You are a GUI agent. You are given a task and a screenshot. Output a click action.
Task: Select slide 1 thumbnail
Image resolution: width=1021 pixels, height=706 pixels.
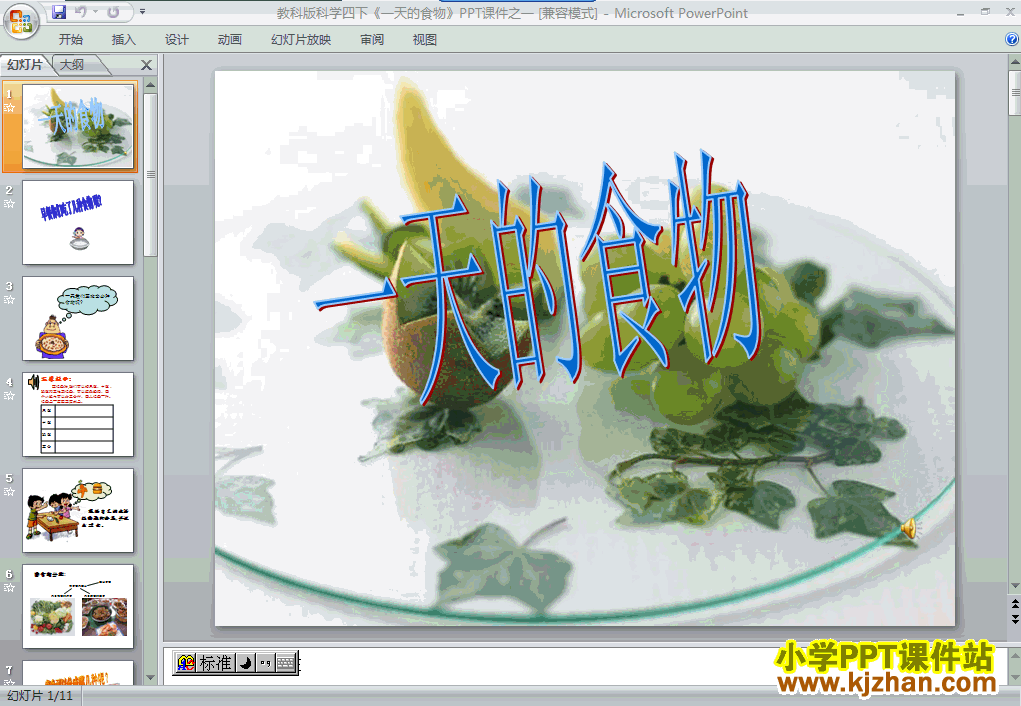pos(78,126)
